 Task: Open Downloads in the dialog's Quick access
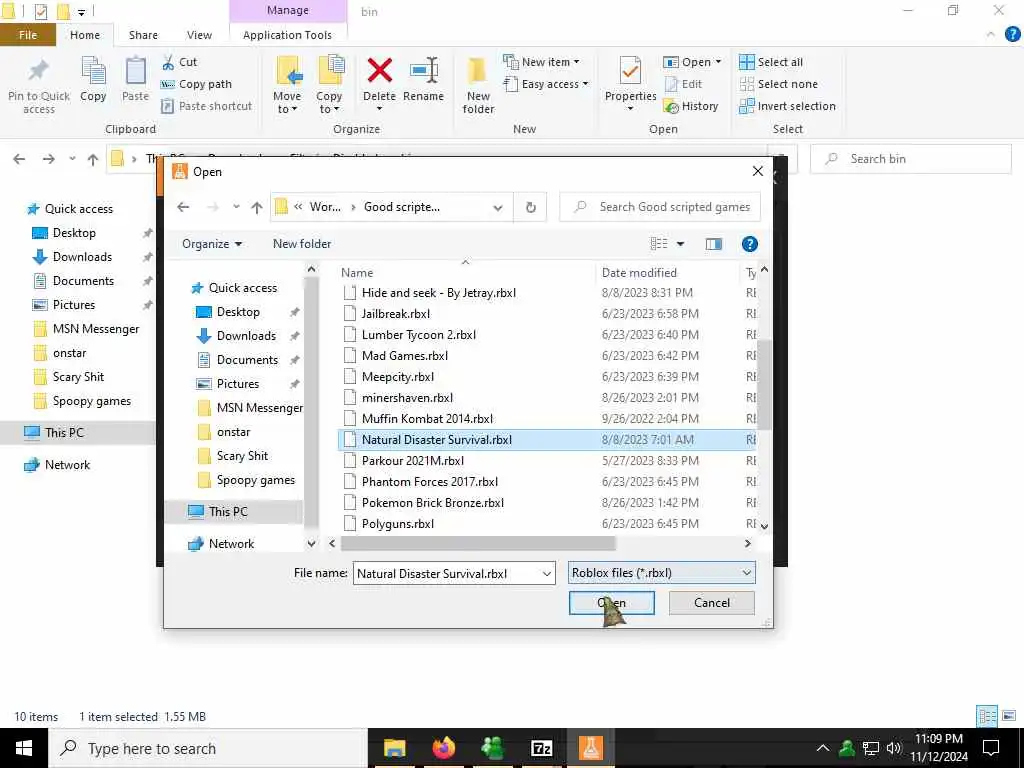pyautogui.click(x=246, y=336)
